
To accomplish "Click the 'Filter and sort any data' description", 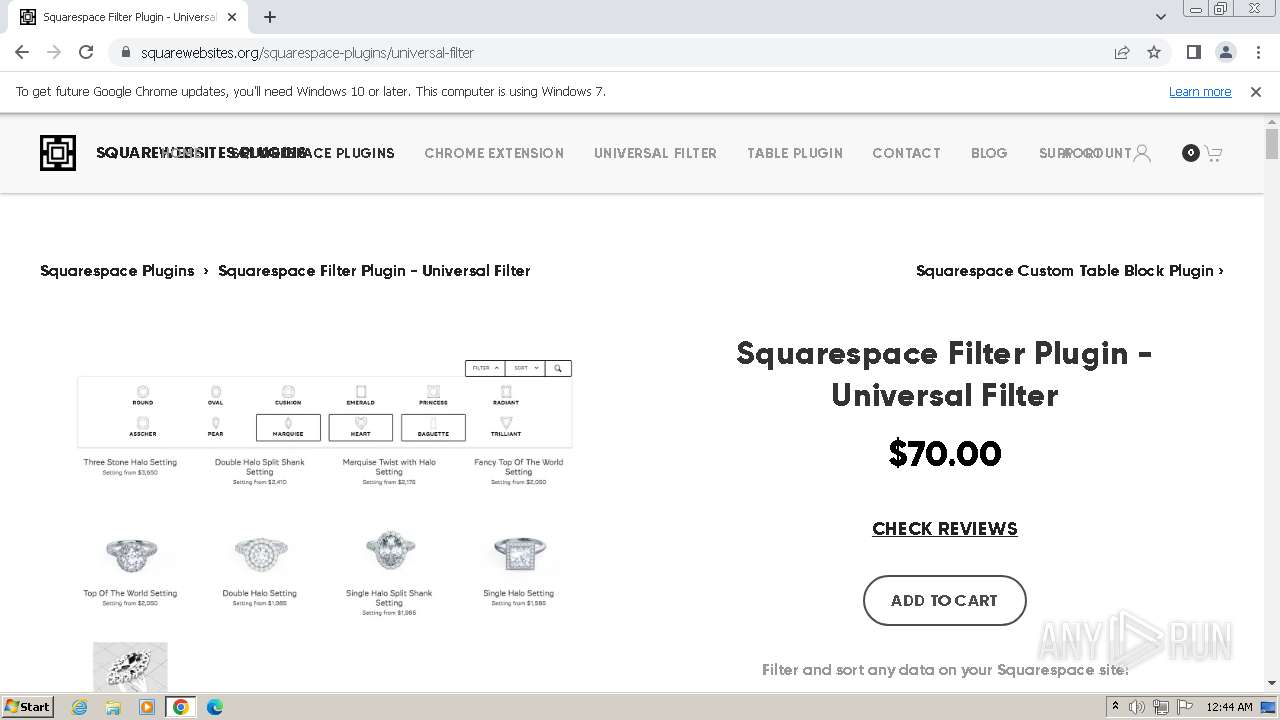I will (945, 670).
